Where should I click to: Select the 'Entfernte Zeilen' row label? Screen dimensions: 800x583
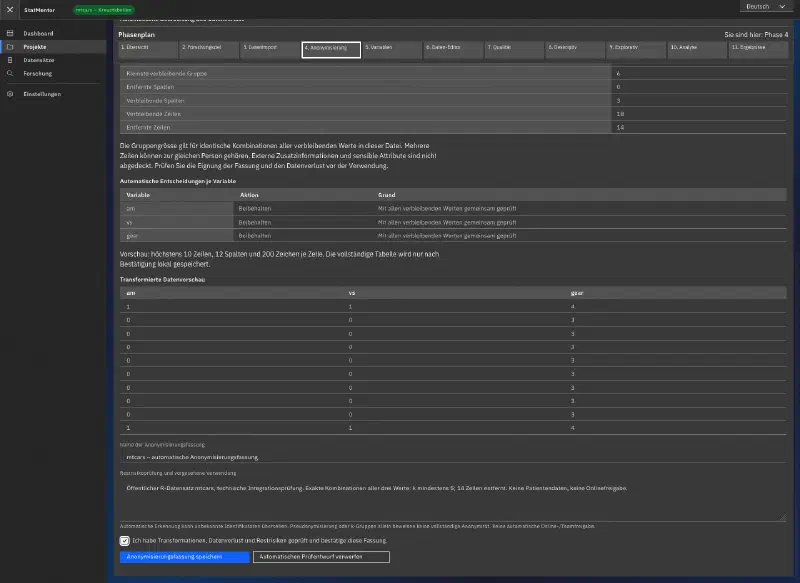click(148, 128)
